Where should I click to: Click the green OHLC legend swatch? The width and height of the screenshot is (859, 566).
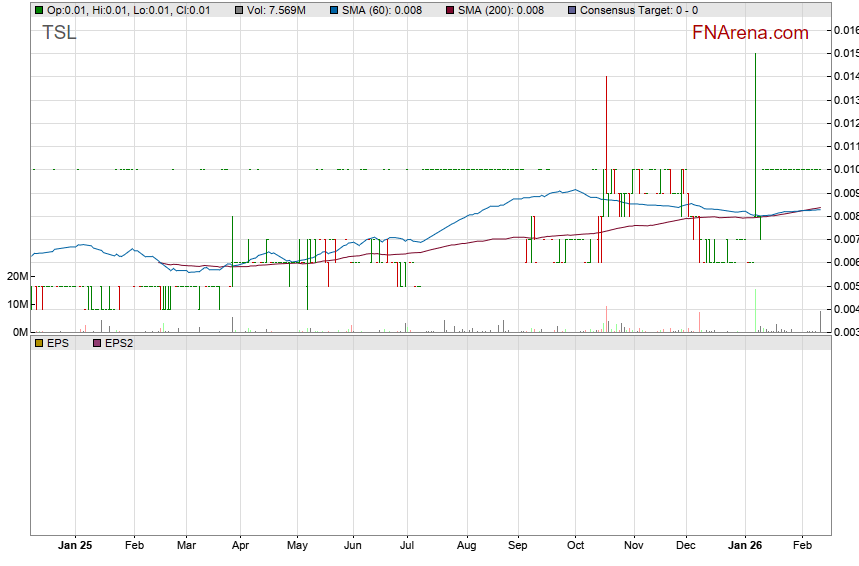click(38, 10)
